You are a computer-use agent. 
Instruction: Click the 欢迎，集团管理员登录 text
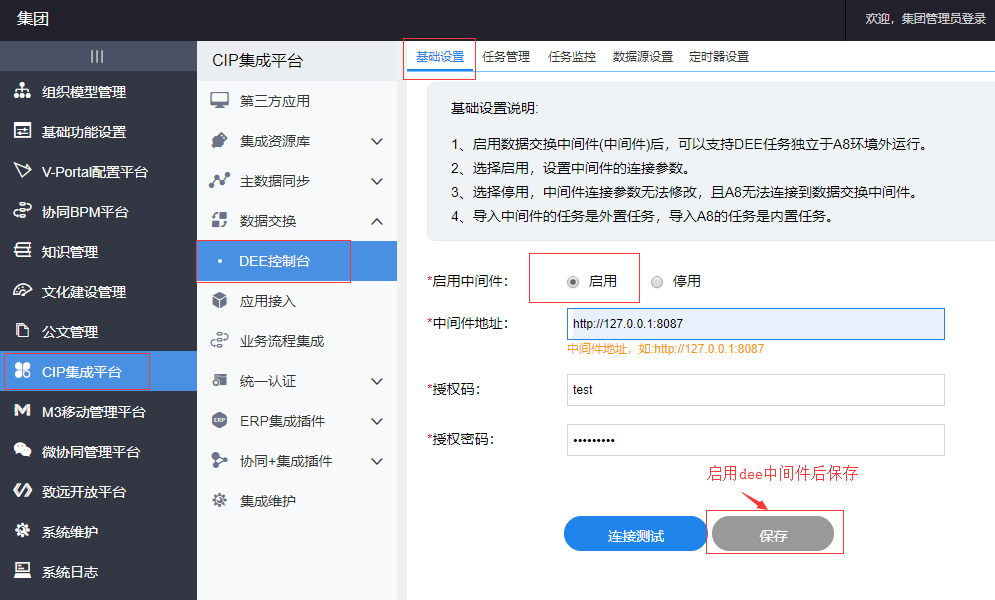click(925, 19)
